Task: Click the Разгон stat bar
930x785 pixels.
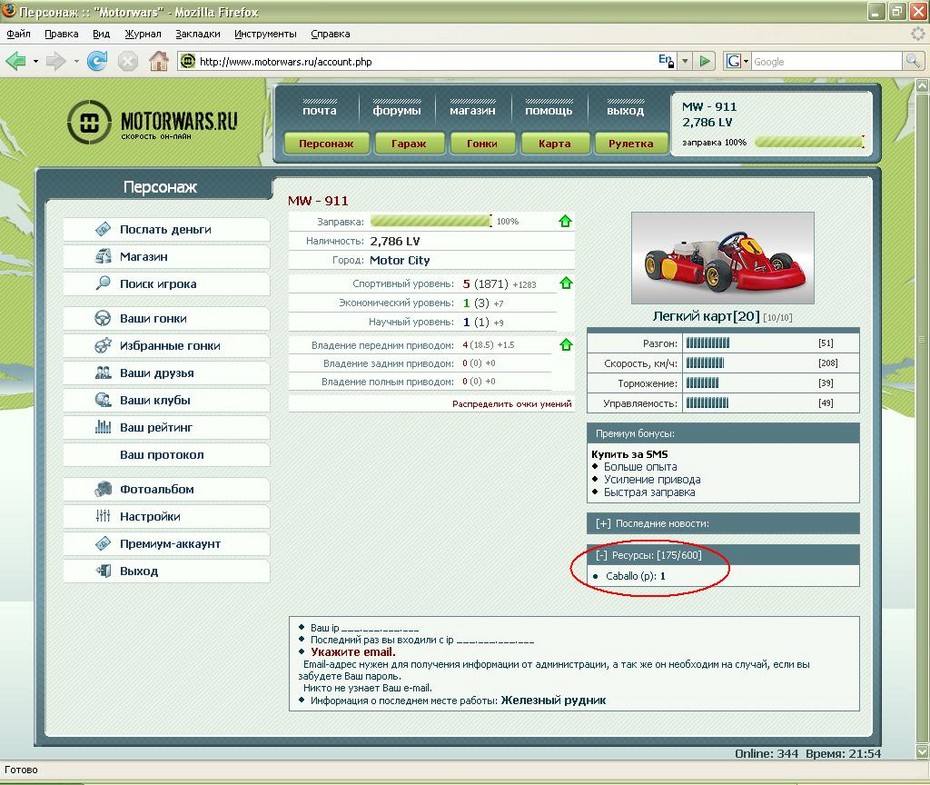Action: tap(708, 343)
